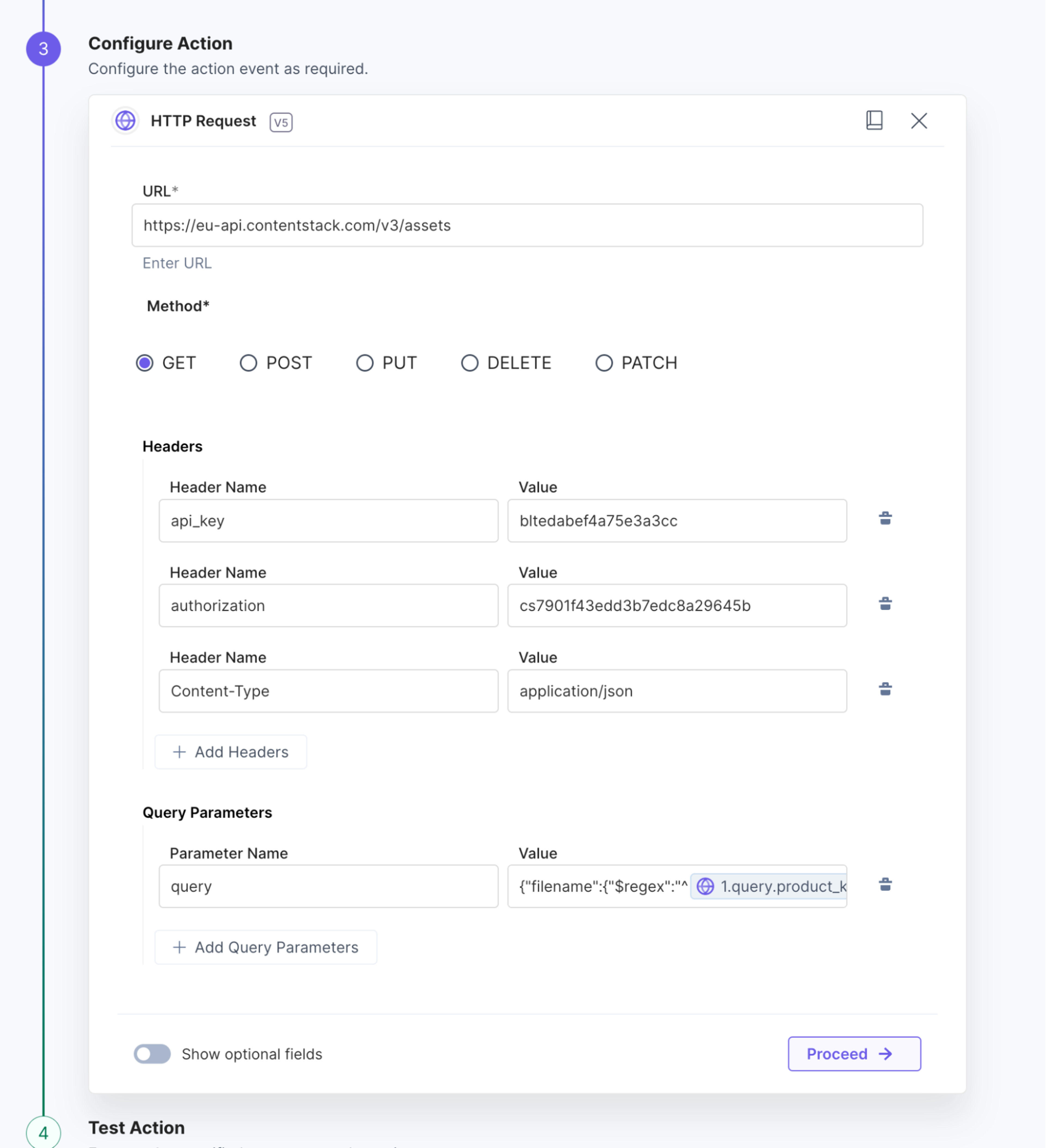Viewport: 1046px width, 1148px height.
Task: Click the Add Headers button
Action: (230, 752)
